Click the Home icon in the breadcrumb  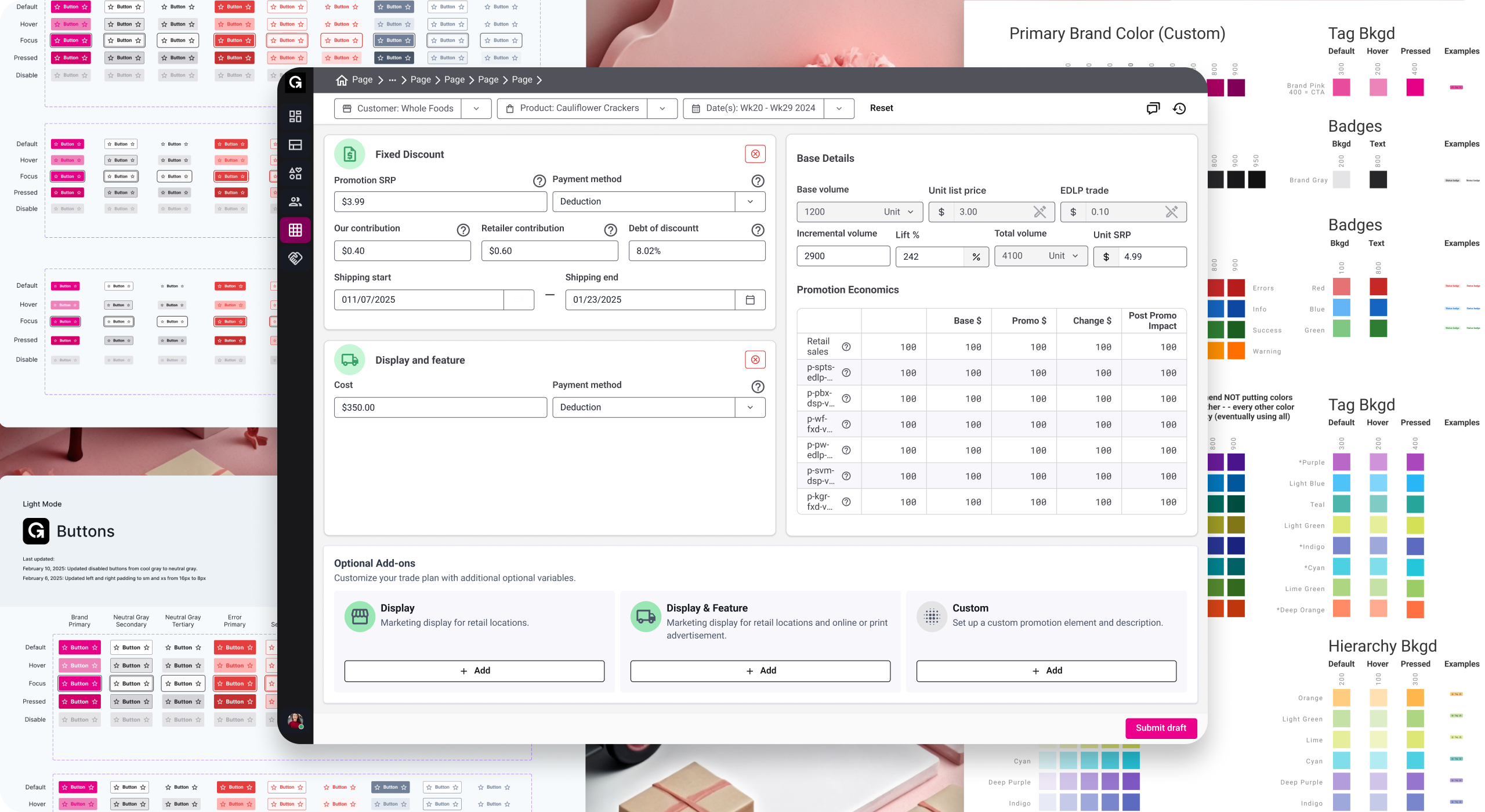coord(342,79)
